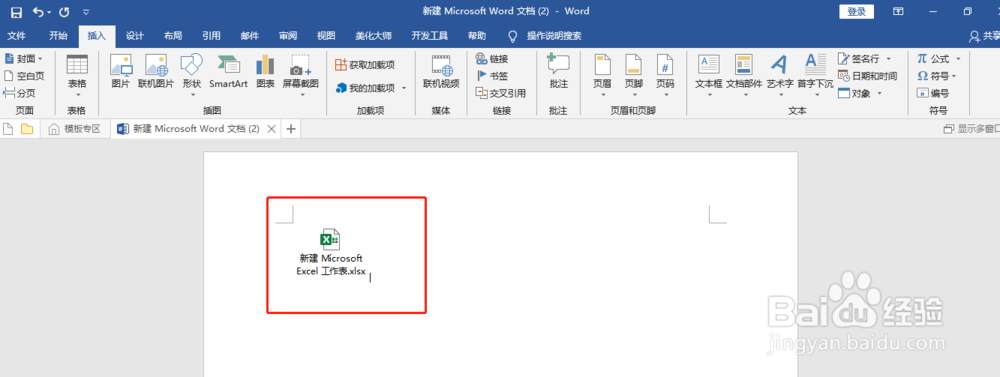The width and height of the screenshot is (1000, 377).
Task: Open the 艺术字 WordArt dropdown
Action: 779,76
